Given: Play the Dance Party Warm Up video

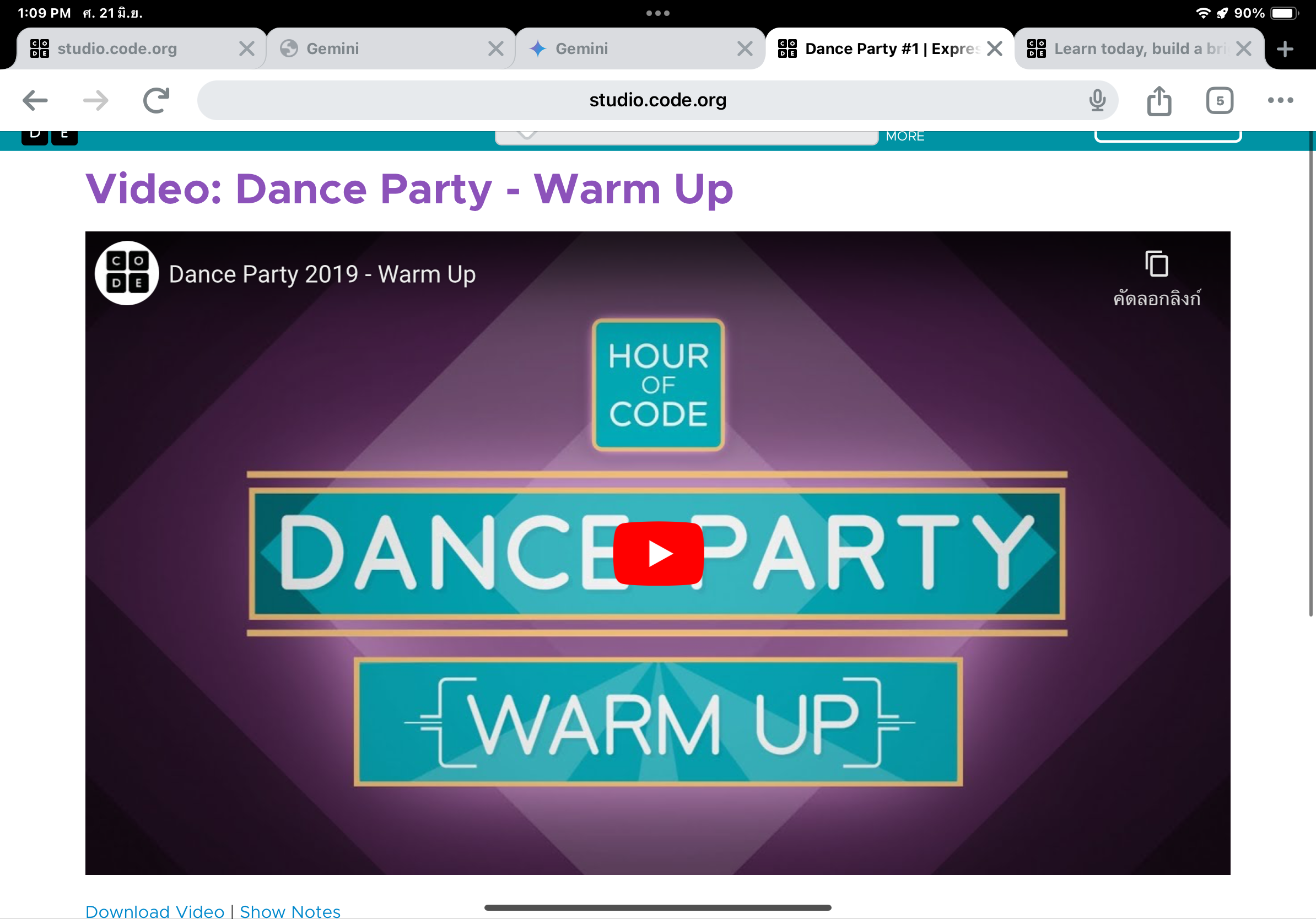Looking at the screenshot, I should [x=658, y=553].
